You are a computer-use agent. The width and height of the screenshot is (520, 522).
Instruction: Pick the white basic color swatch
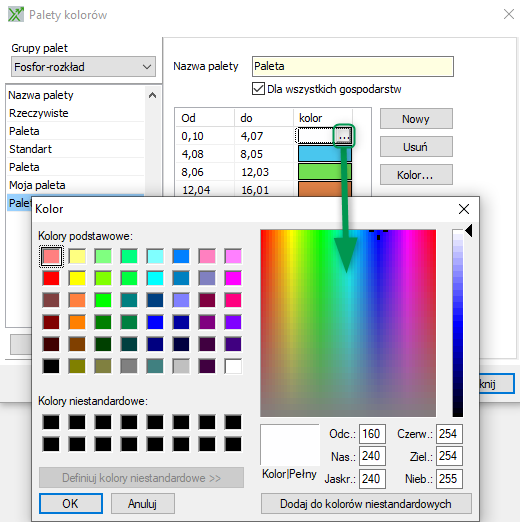pyautogui.click(x=233, y=366)
